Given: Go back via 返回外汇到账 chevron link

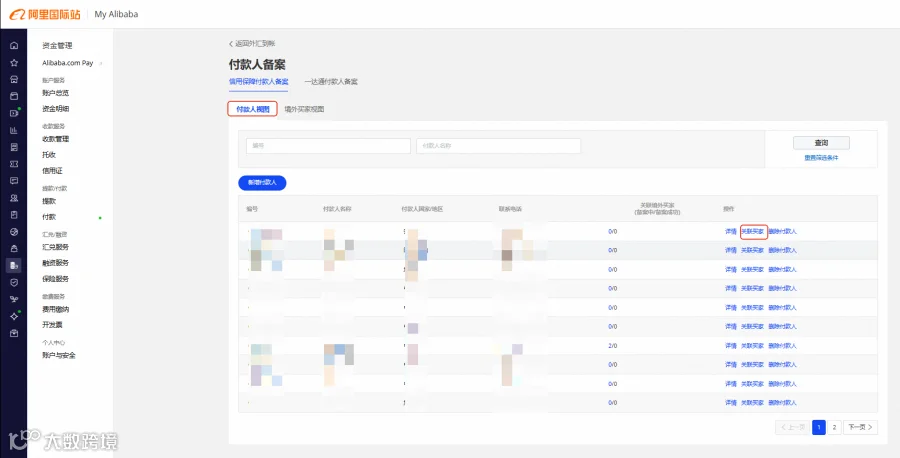Looking at the screenshot, I should click(253, 44).
